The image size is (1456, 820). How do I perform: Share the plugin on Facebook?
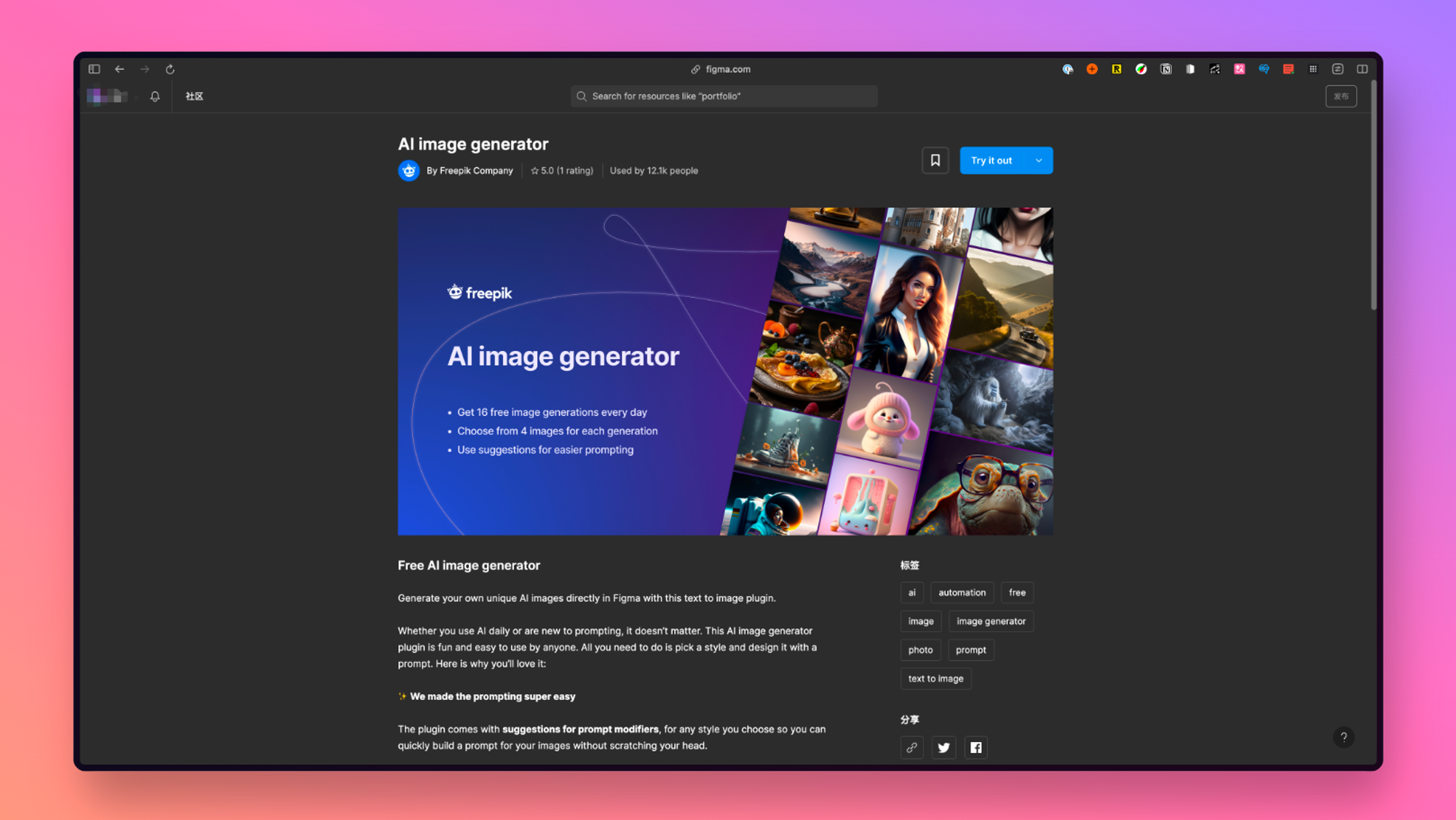(x=976, y=747)
